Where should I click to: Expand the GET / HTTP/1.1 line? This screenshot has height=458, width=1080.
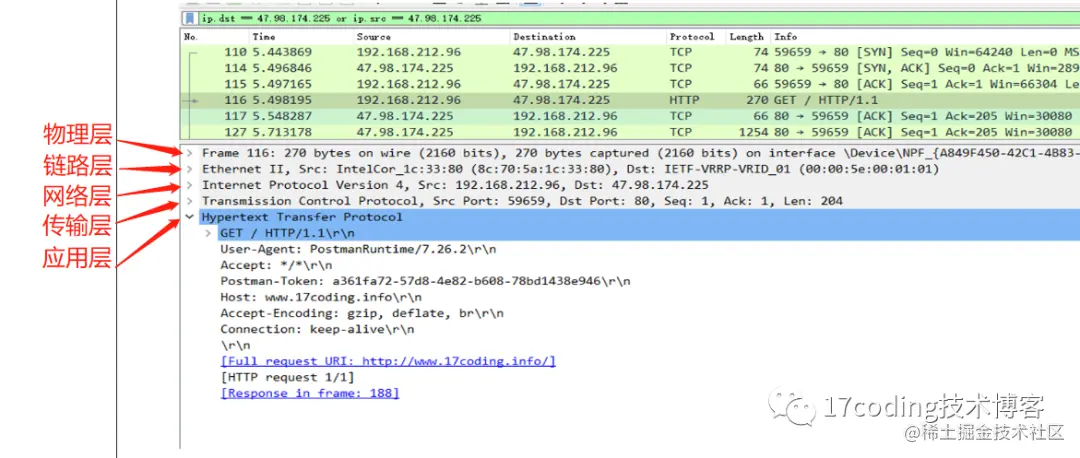[x=208, y=233]
